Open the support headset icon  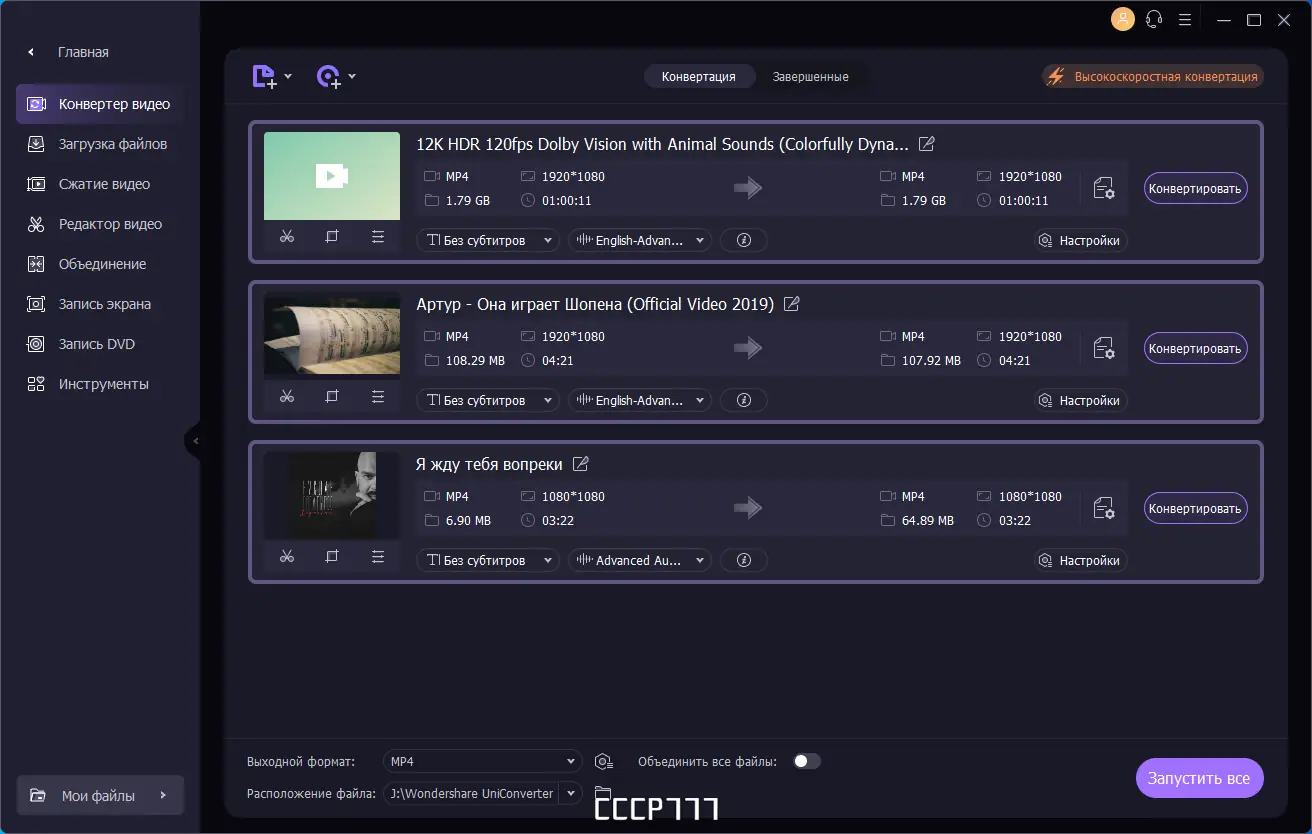click(x=1154, y=19)
